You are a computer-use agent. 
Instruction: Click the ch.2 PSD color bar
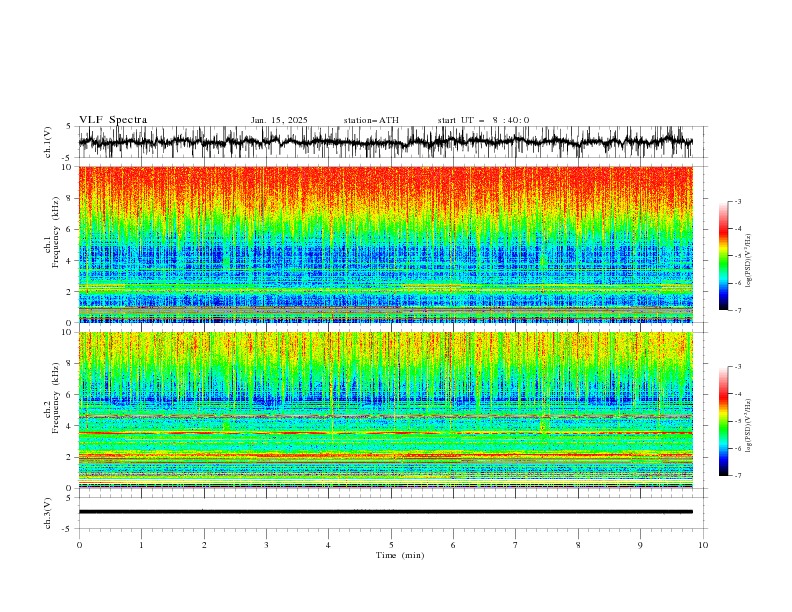[x=723, y=421]
